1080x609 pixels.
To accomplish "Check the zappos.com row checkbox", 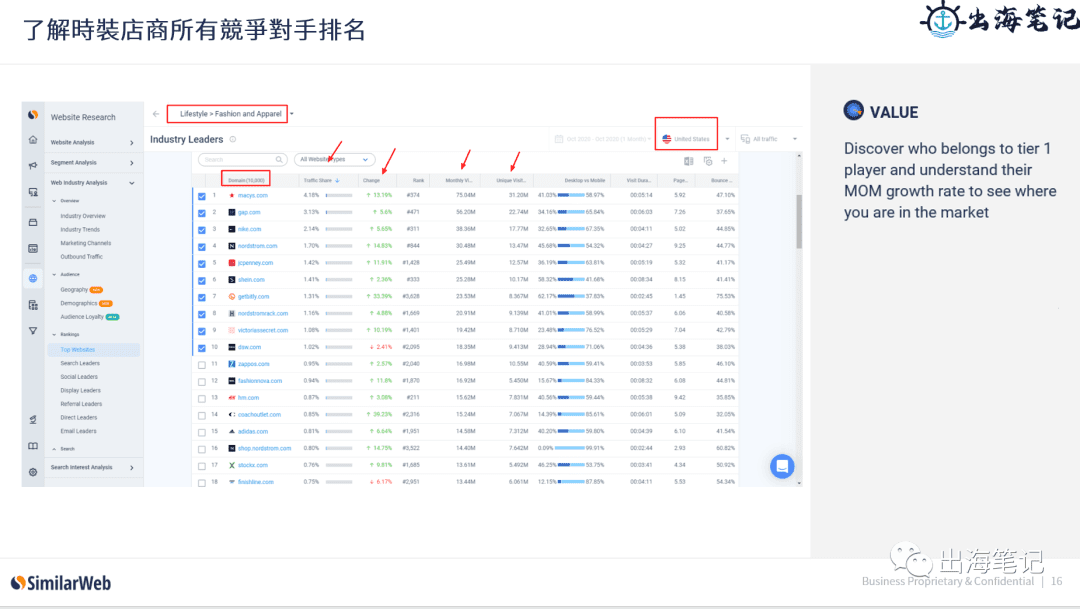I will [202, 364].
